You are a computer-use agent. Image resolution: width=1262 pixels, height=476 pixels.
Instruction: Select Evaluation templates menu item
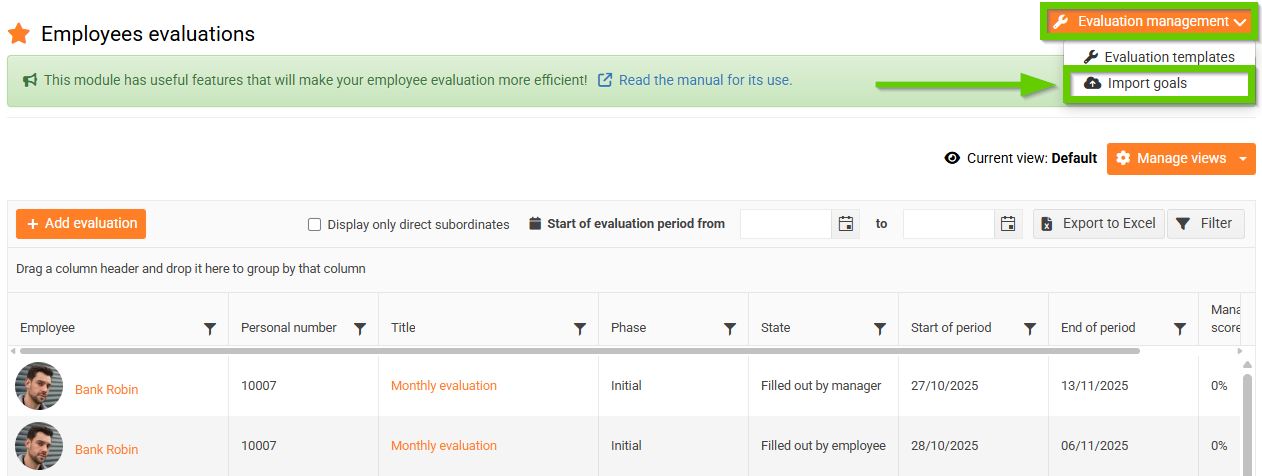coord(1159,57)
